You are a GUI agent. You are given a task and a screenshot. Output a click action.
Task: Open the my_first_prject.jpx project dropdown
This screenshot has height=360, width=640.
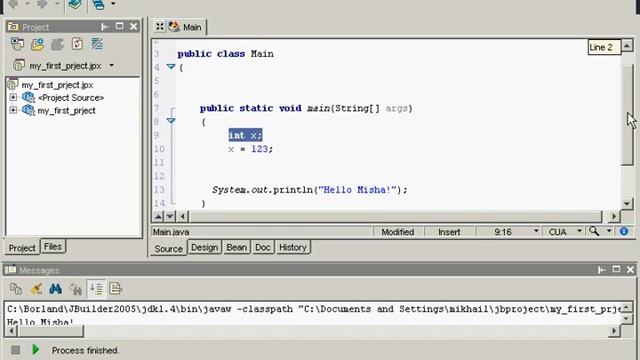(x=111, y=65)
